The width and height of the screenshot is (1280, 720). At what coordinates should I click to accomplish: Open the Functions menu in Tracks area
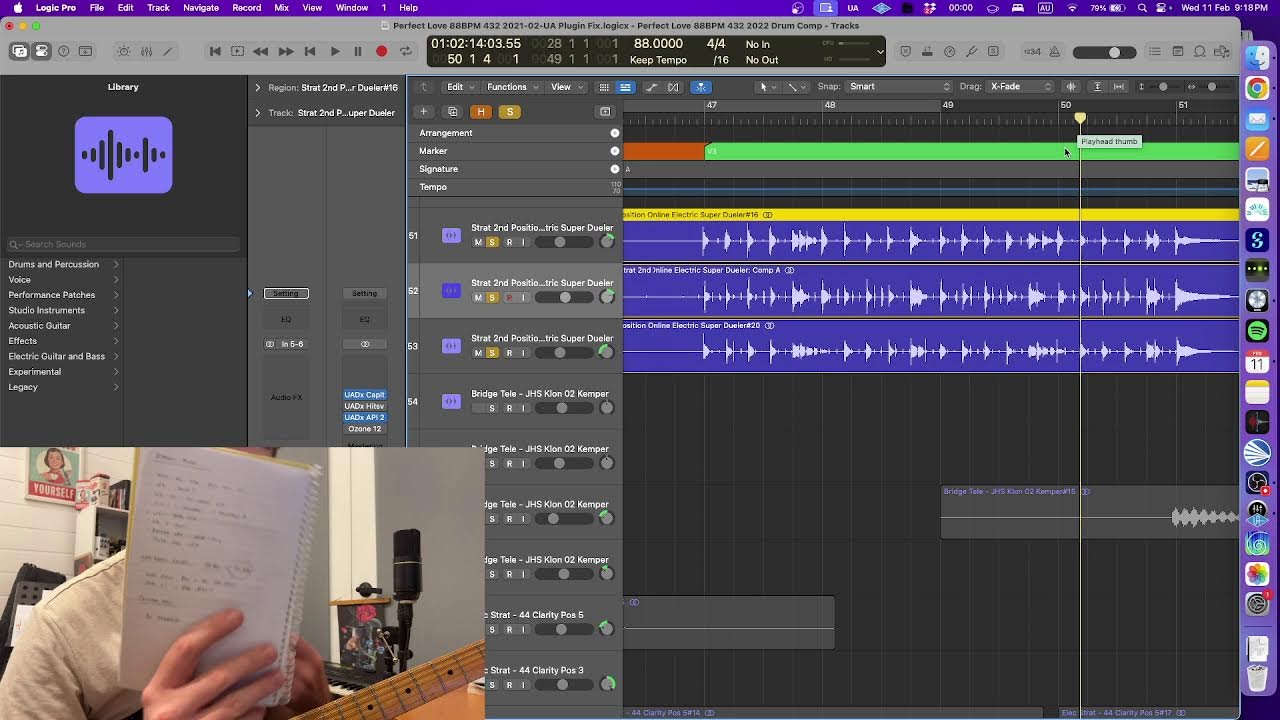point(512,87)
